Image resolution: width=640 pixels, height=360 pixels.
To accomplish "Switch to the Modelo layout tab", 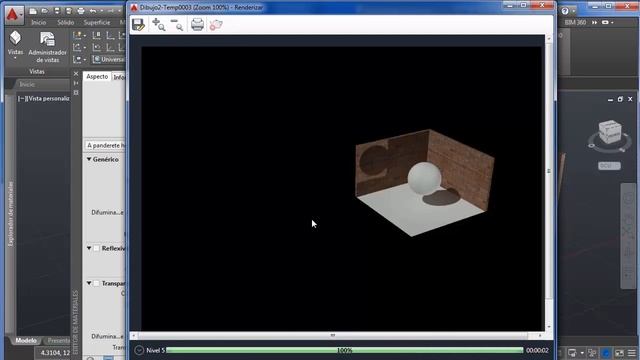I will click(26, 340).
